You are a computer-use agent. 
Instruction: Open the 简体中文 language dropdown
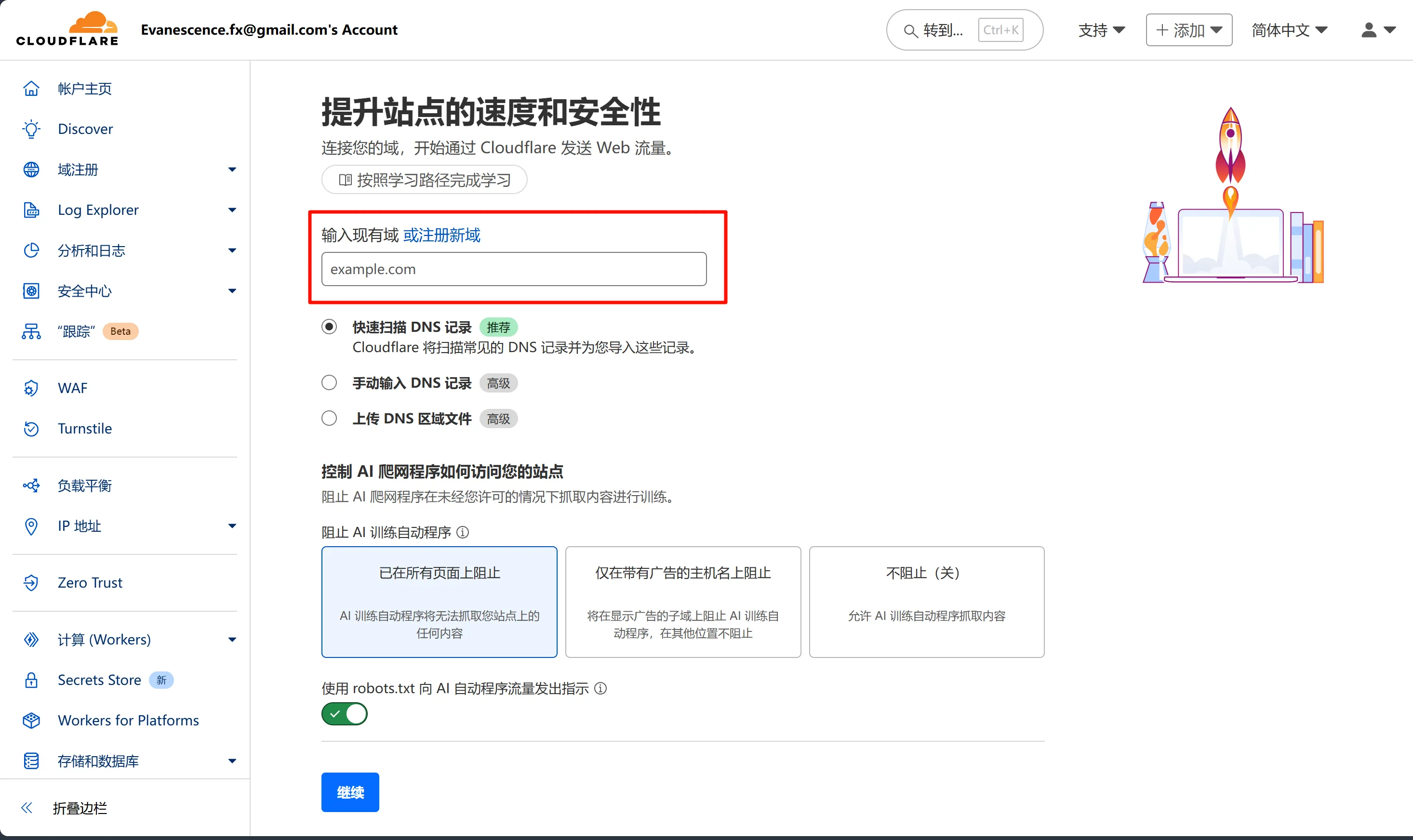(x=1289, y=30)
